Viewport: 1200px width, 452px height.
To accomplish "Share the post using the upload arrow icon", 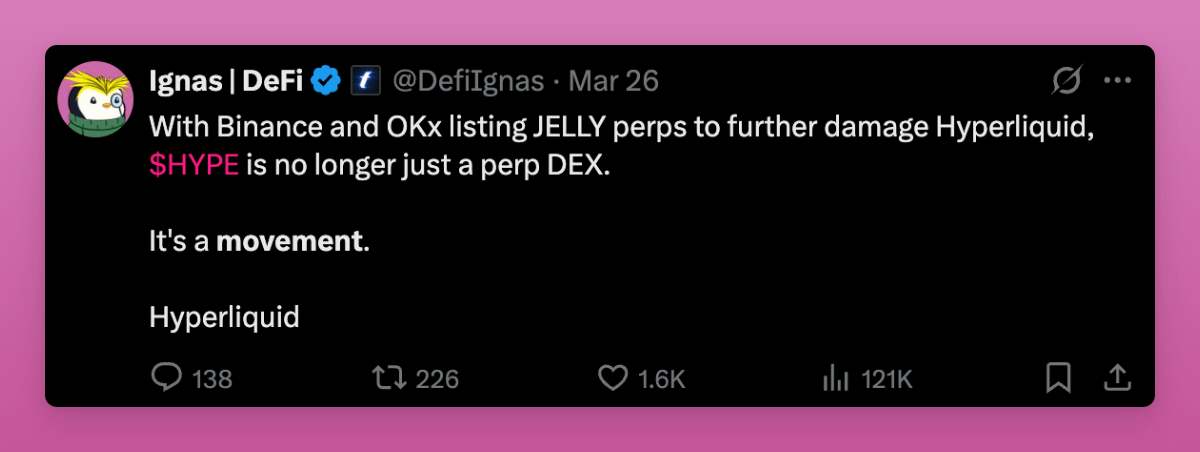I will coord(1116,377).
